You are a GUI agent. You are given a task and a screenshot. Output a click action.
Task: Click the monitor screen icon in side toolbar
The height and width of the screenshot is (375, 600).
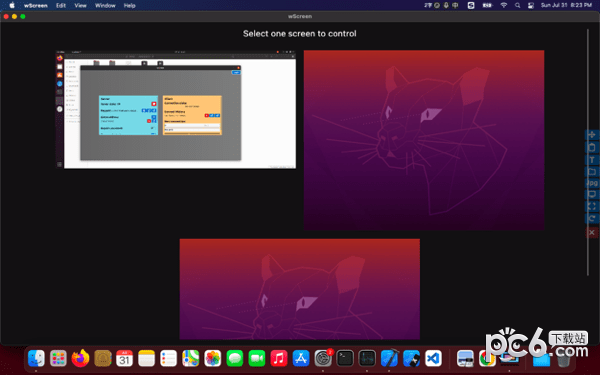click(x=592, y=195)
